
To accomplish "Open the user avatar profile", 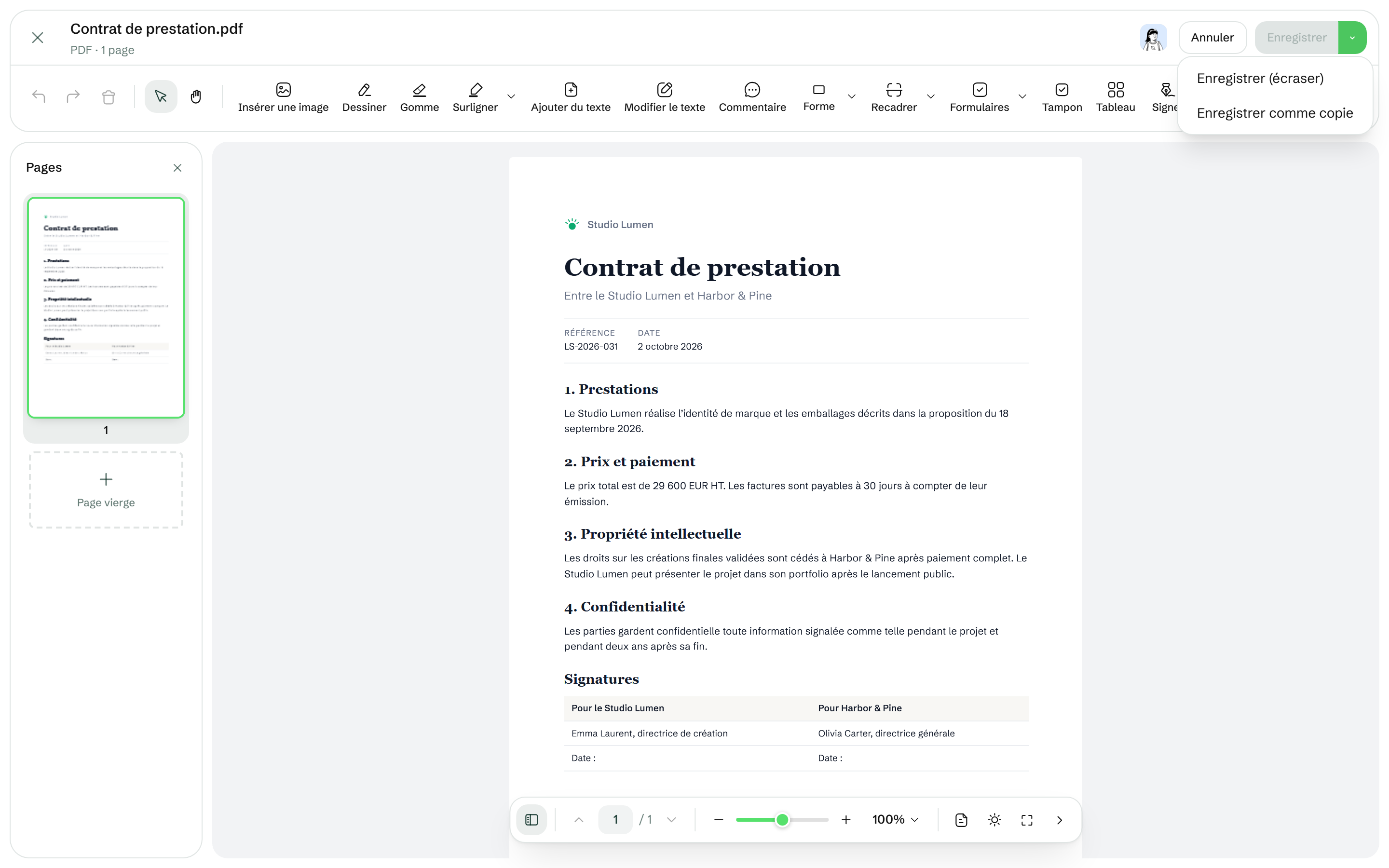I will point(1153,37).
